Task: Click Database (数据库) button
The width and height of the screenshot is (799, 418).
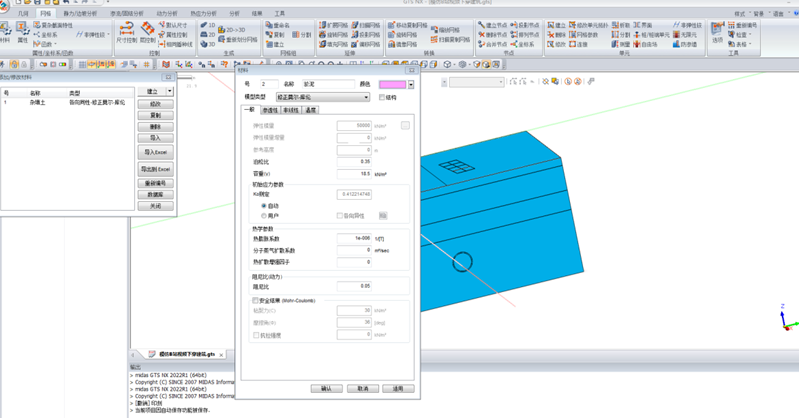Action: 155,195
